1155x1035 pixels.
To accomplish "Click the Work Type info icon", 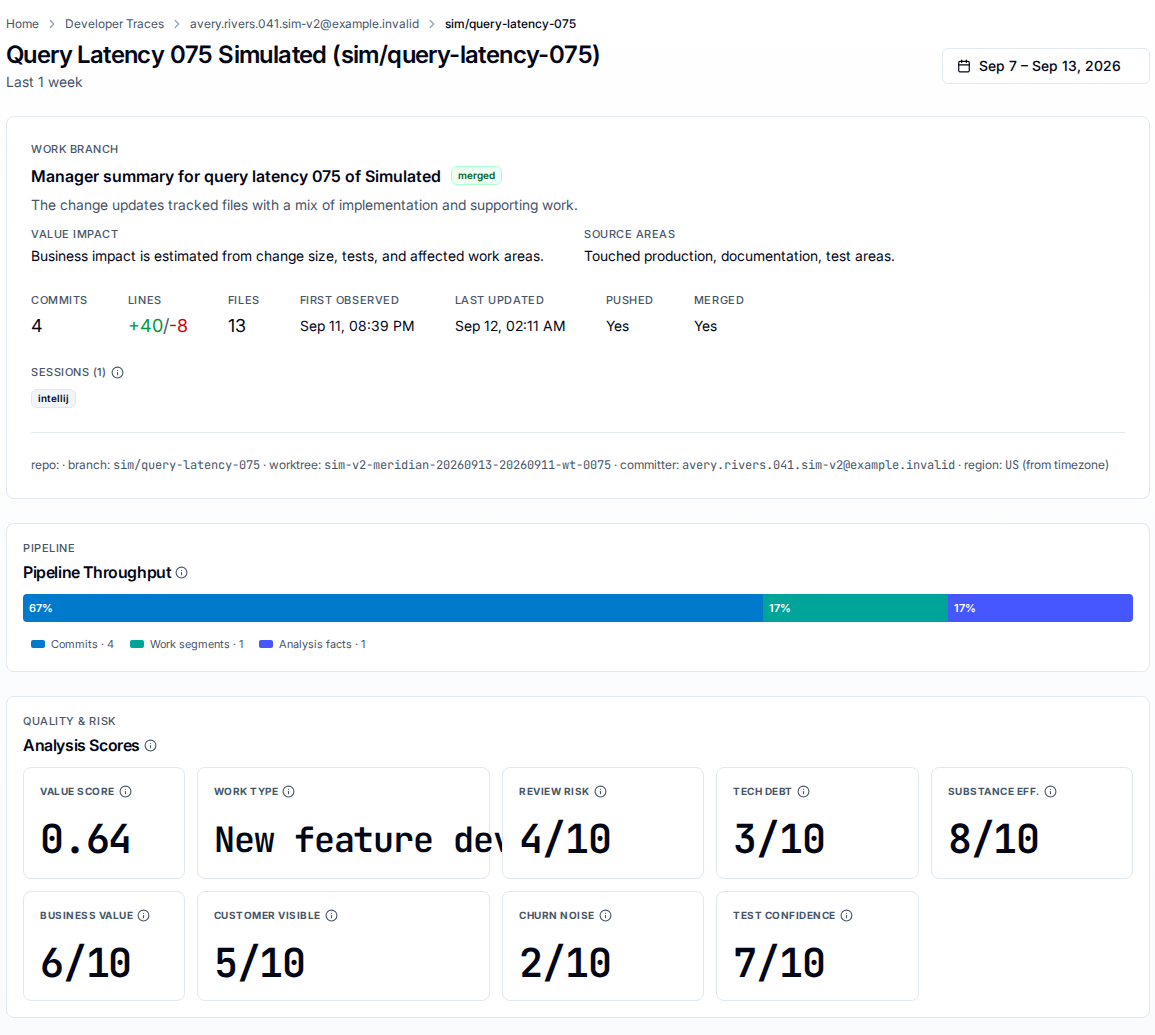I will point(289,792).
